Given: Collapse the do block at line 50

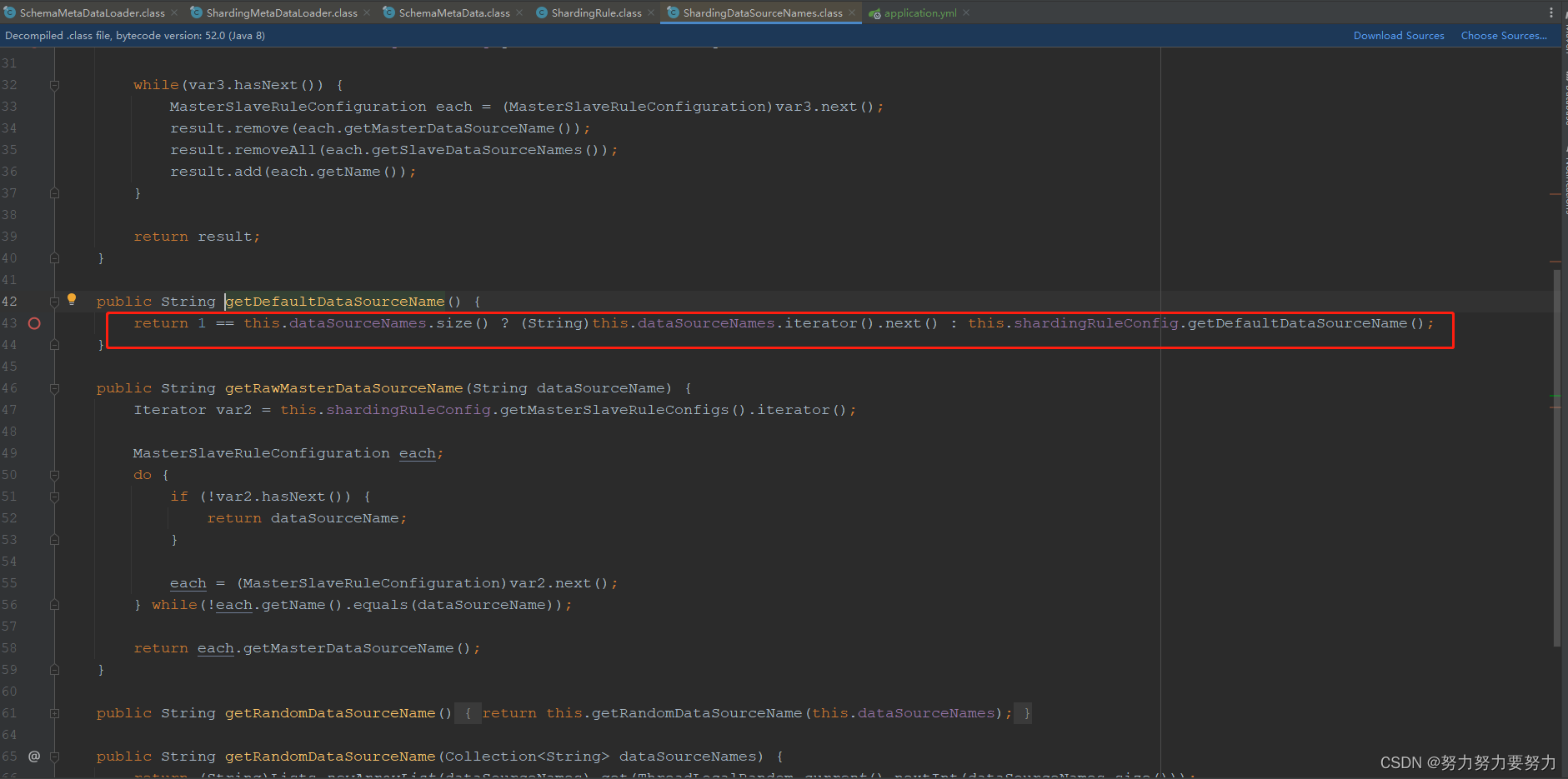Looking at the screenshot, I should [54, 475].
